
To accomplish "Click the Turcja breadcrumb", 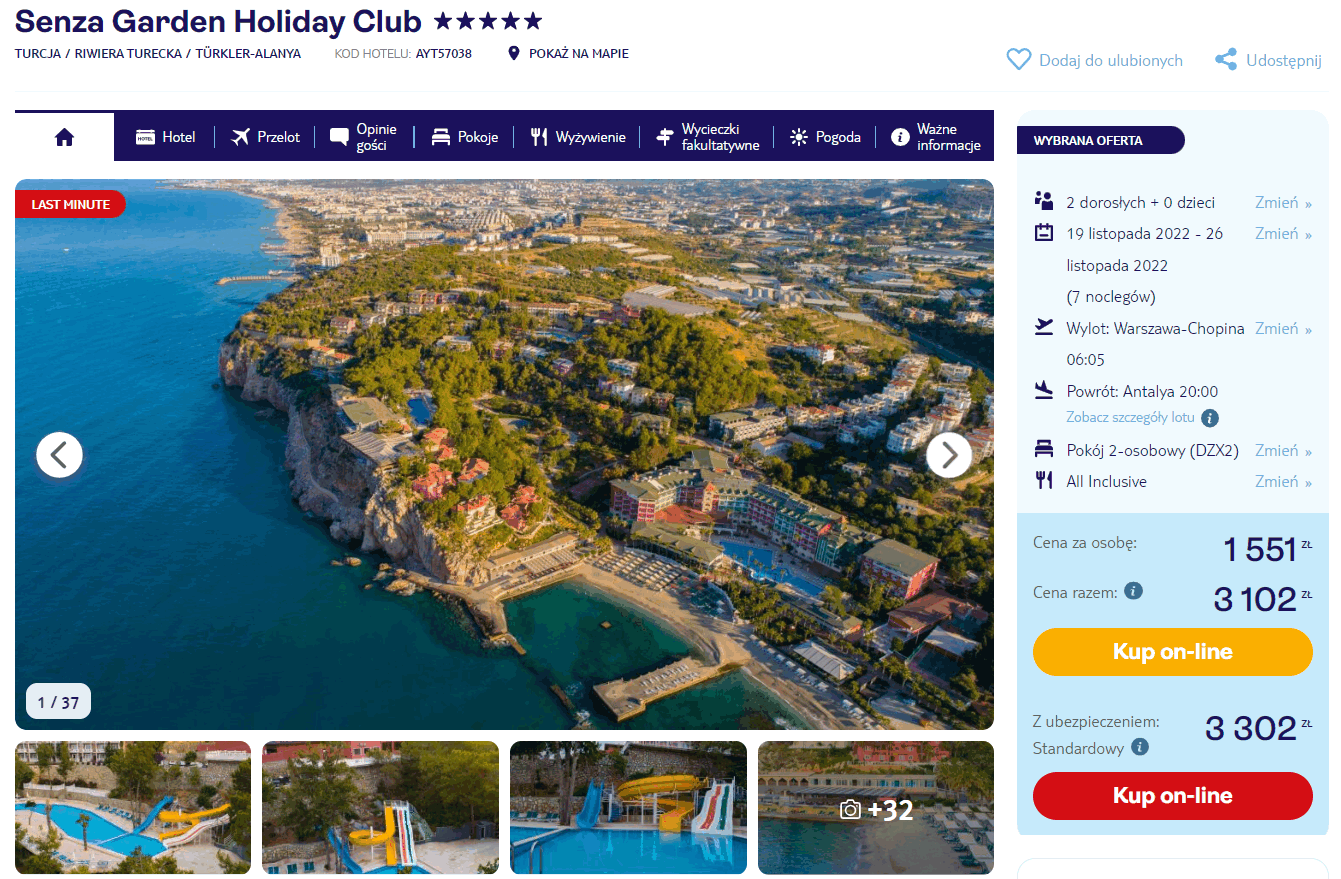I will pyautogui.click(x=37, y=54).
